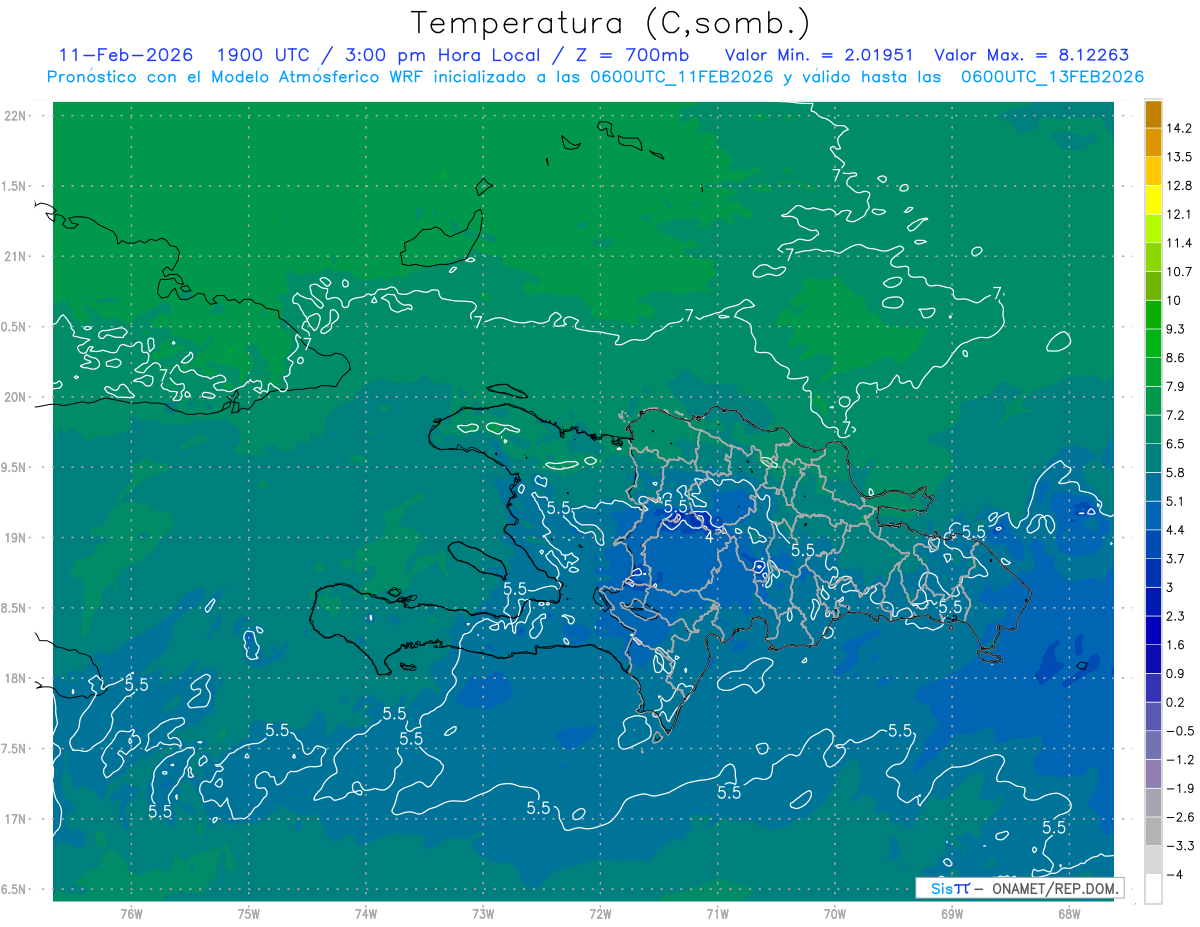Click the '1900 UTC' time label

coord(266,55)
